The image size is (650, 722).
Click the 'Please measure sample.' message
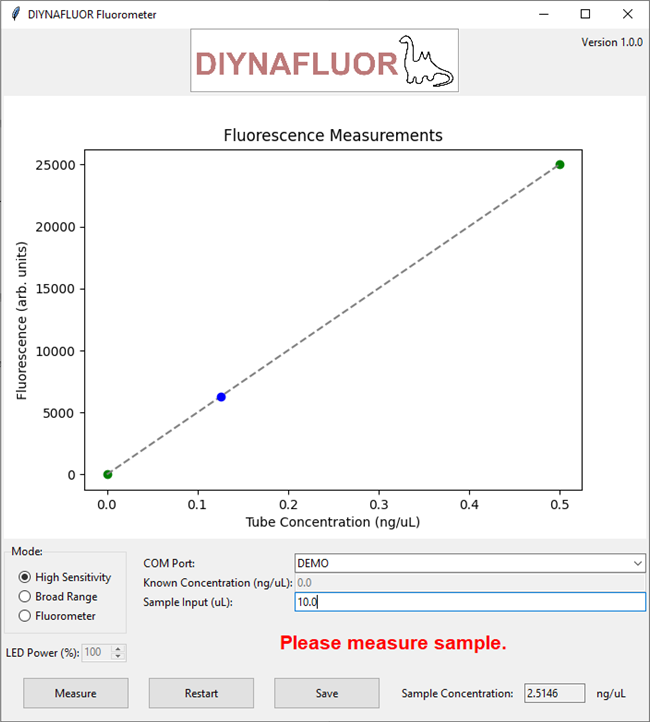393,643
